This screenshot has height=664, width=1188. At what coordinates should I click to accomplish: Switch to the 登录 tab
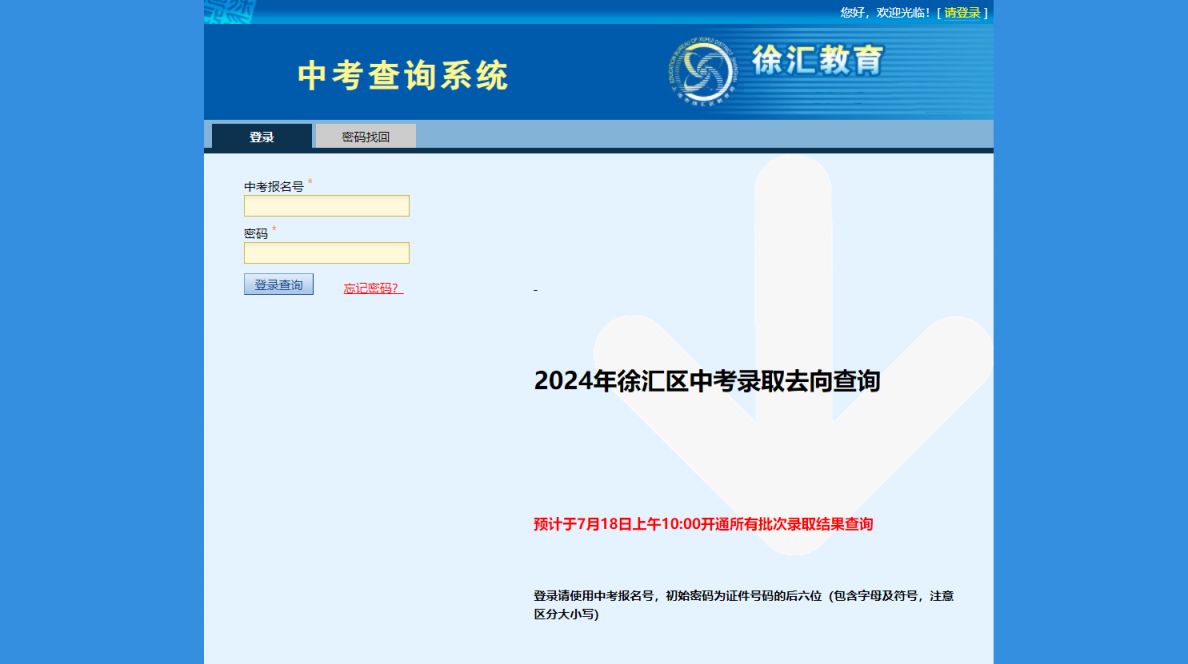(263, 136)
